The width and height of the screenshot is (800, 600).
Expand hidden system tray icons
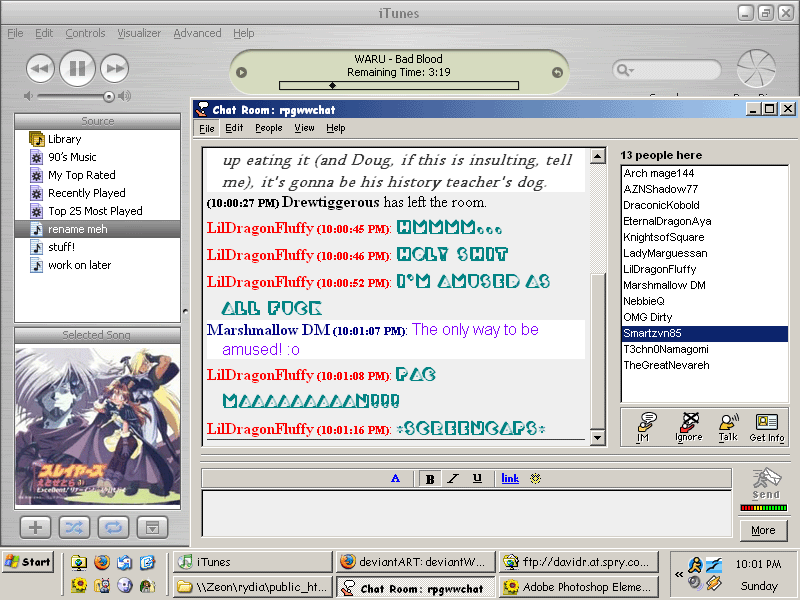tap(679, 574)
